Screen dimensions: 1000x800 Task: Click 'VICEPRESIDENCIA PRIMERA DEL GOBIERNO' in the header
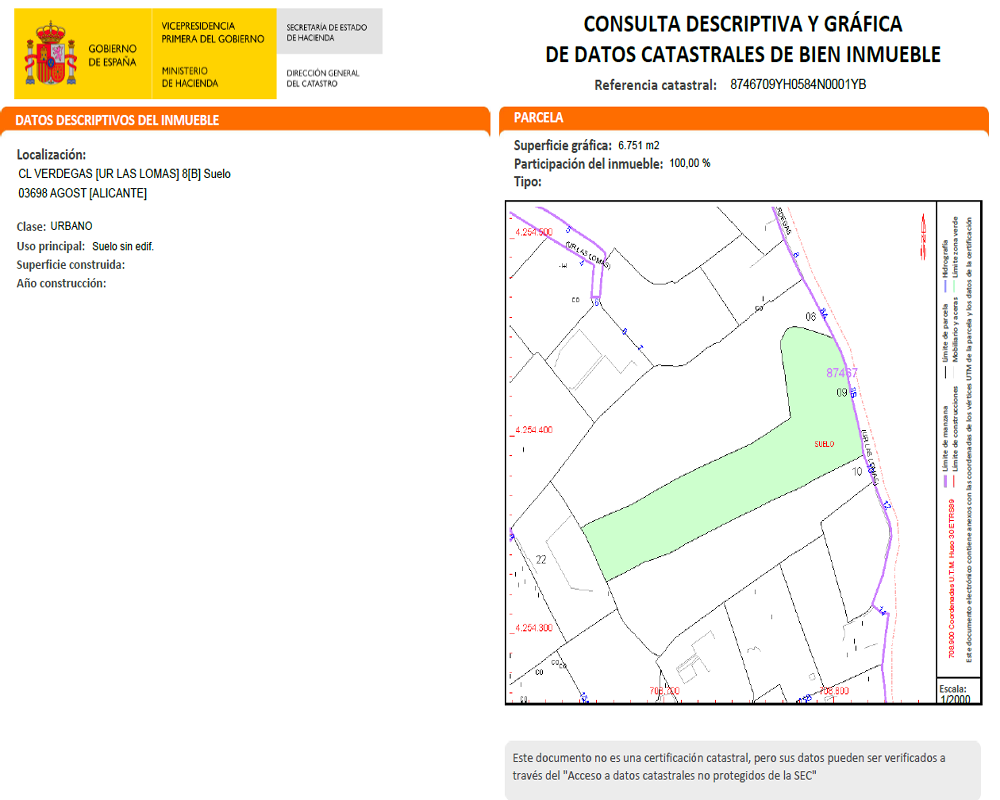(x=212, y=33)
